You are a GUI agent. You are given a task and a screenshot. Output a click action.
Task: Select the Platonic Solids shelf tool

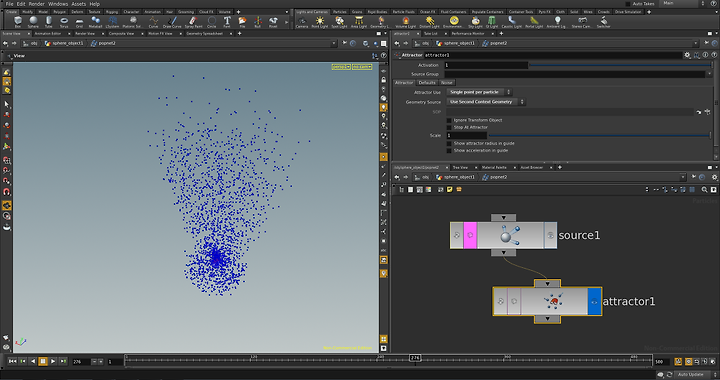[x=133, y=22]
